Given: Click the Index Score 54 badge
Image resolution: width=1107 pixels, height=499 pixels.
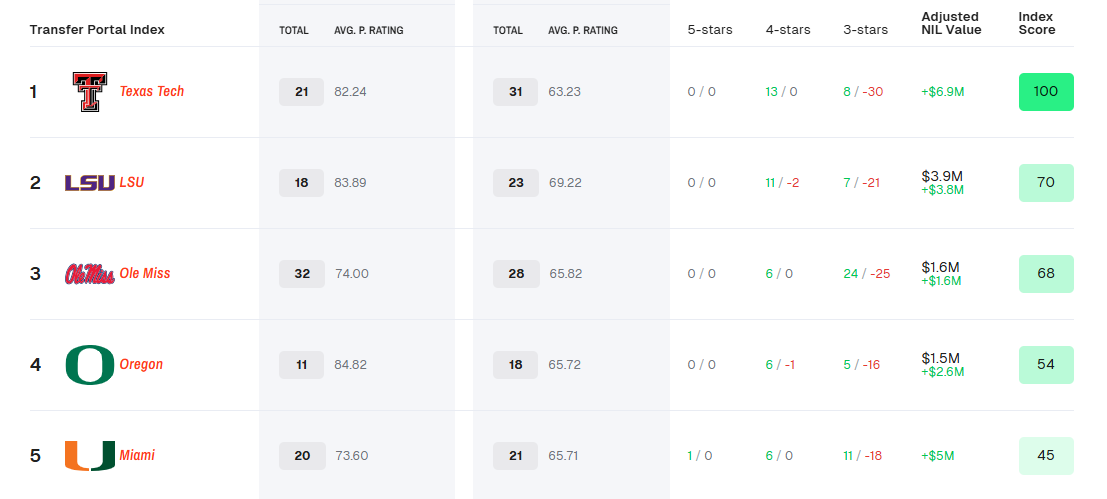Looking at the screenshot, I should 1046,365.
